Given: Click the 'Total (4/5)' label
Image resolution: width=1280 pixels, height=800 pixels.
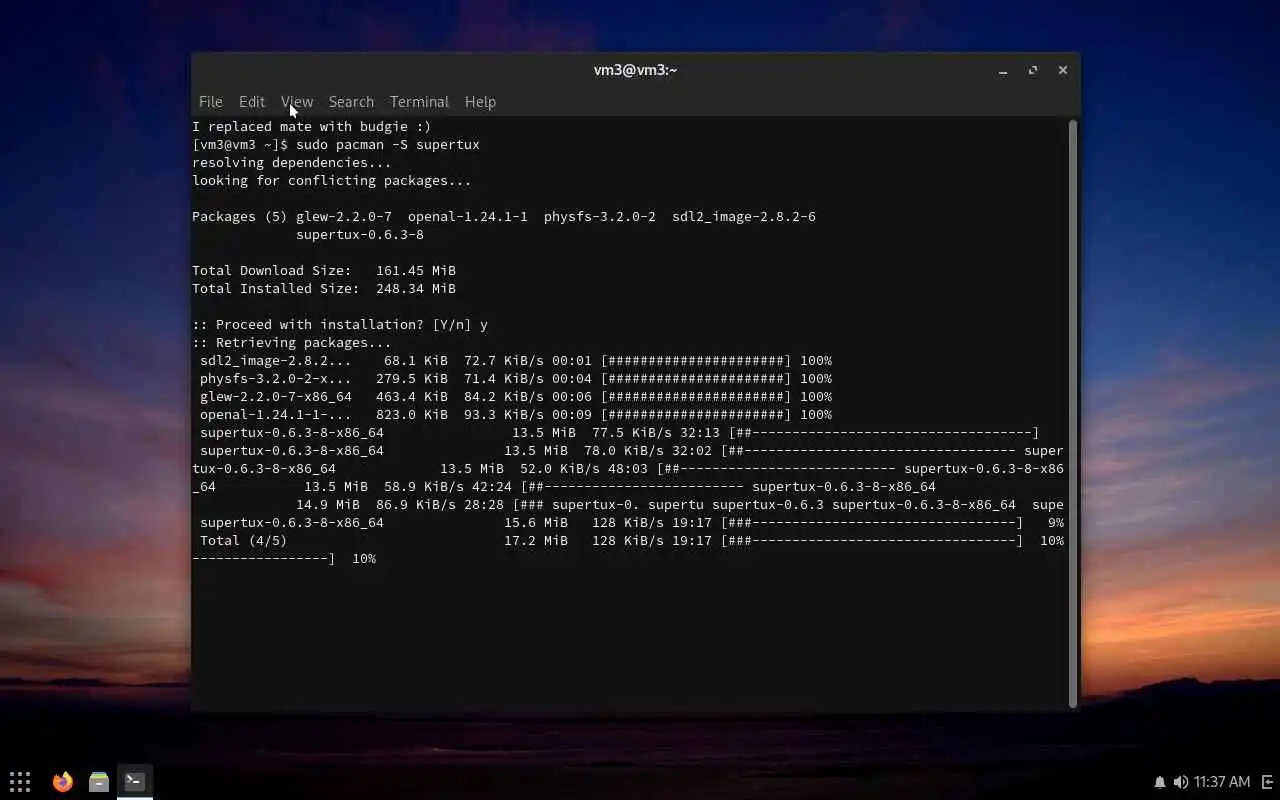Looking at the screenshot, I should click(244, 541).
